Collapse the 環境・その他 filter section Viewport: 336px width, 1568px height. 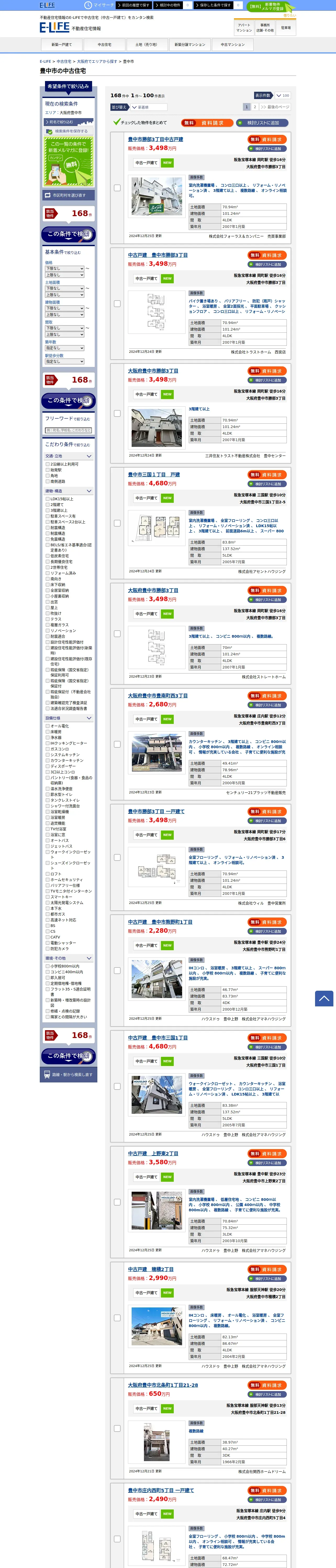point(68,958)
